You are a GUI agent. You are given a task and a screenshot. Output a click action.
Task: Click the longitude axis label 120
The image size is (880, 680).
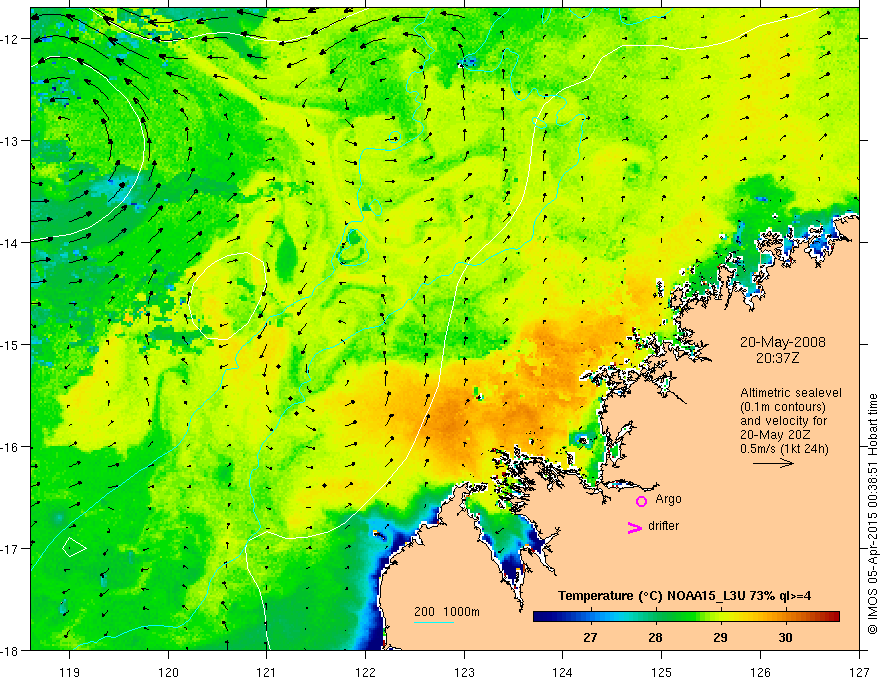tap(168, 672)
